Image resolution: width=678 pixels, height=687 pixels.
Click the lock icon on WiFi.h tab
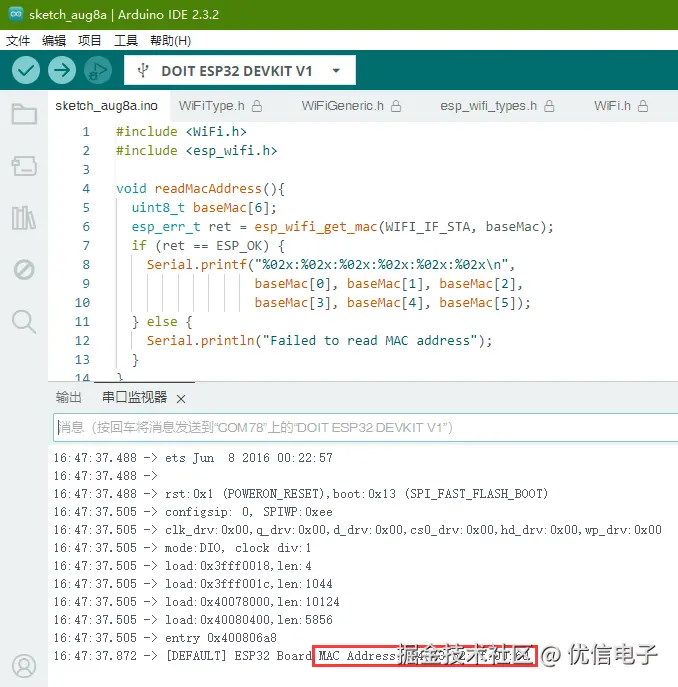click(x=643, y=106)
